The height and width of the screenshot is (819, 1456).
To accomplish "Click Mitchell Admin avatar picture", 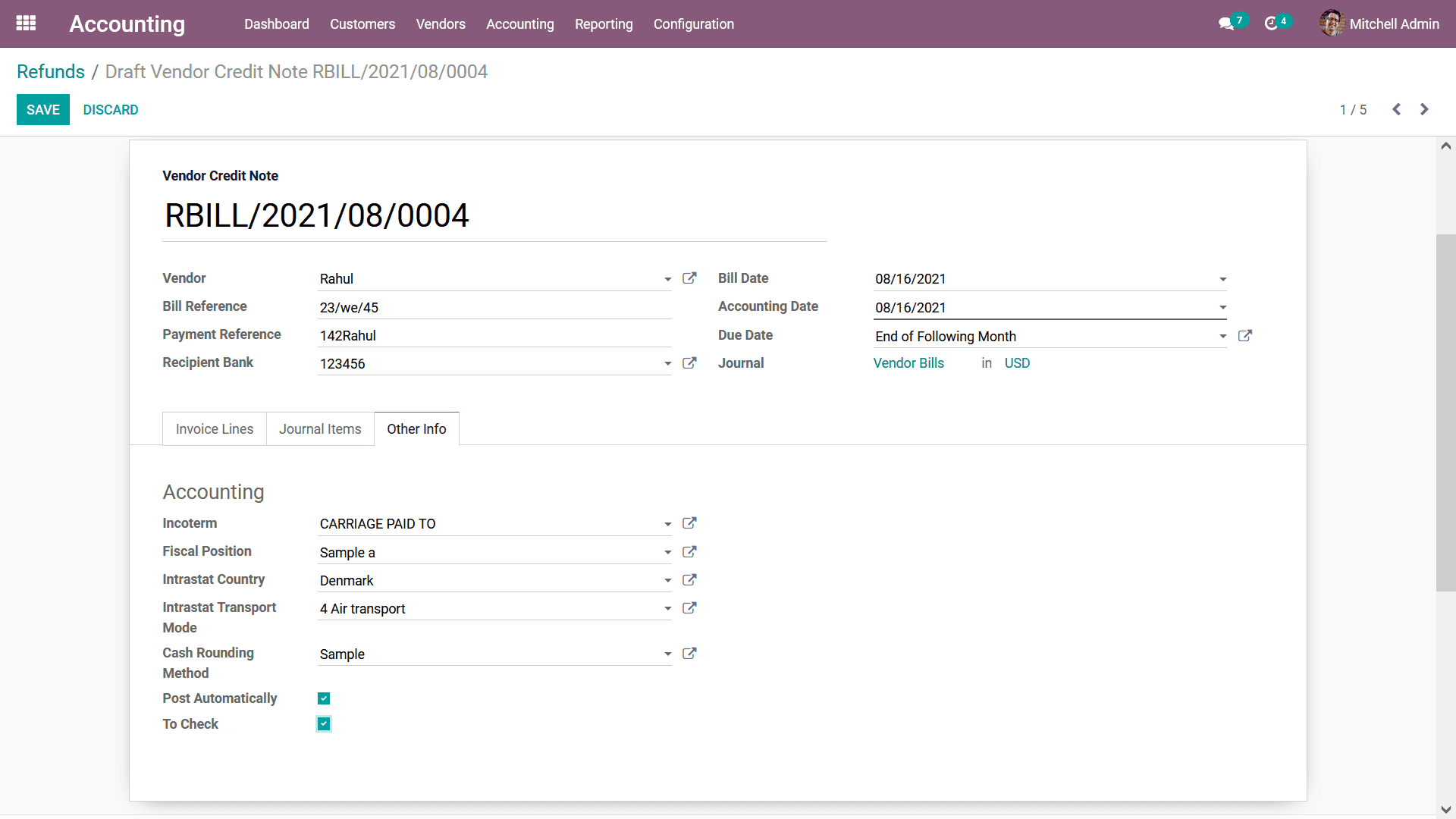I will (x=1332, y=24).
